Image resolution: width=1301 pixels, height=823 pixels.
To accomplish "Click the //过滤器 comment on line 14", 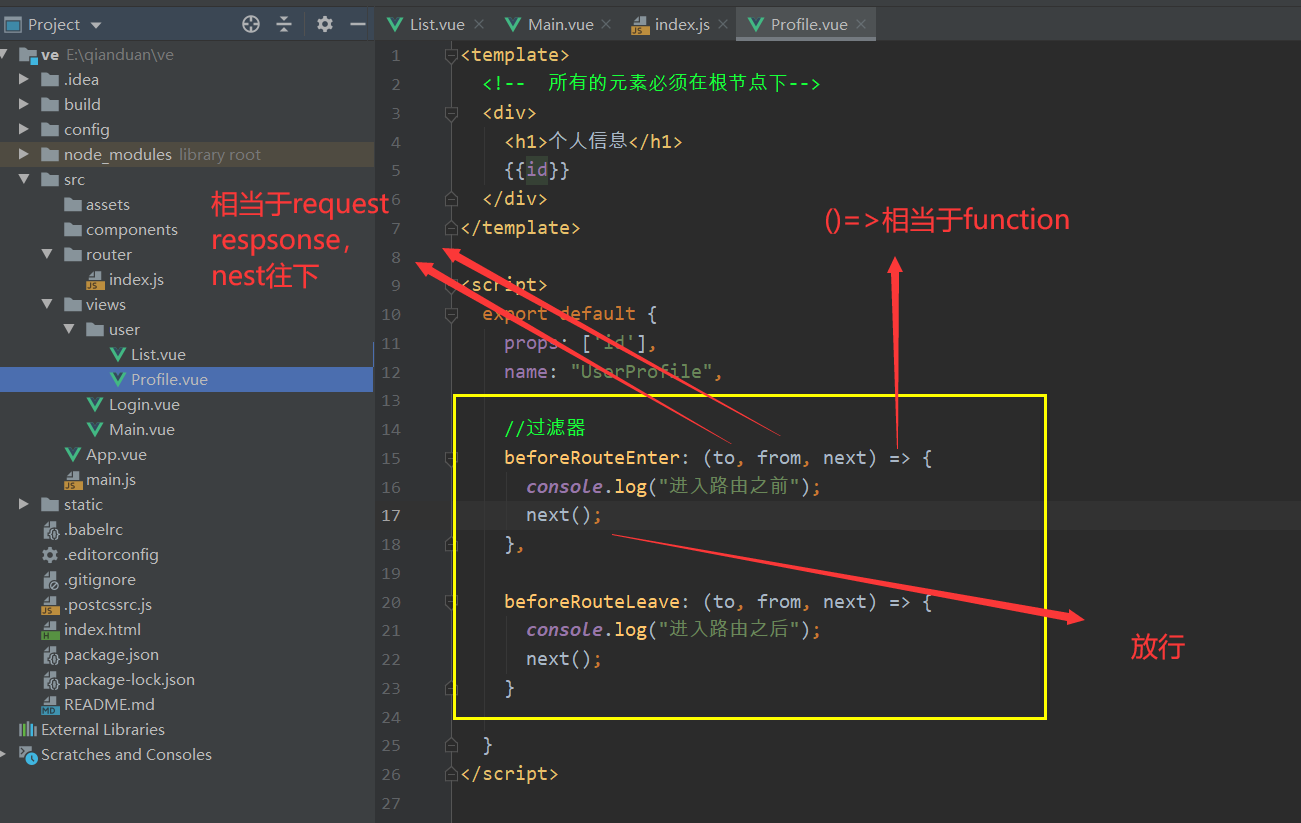I will click(544, 429).
